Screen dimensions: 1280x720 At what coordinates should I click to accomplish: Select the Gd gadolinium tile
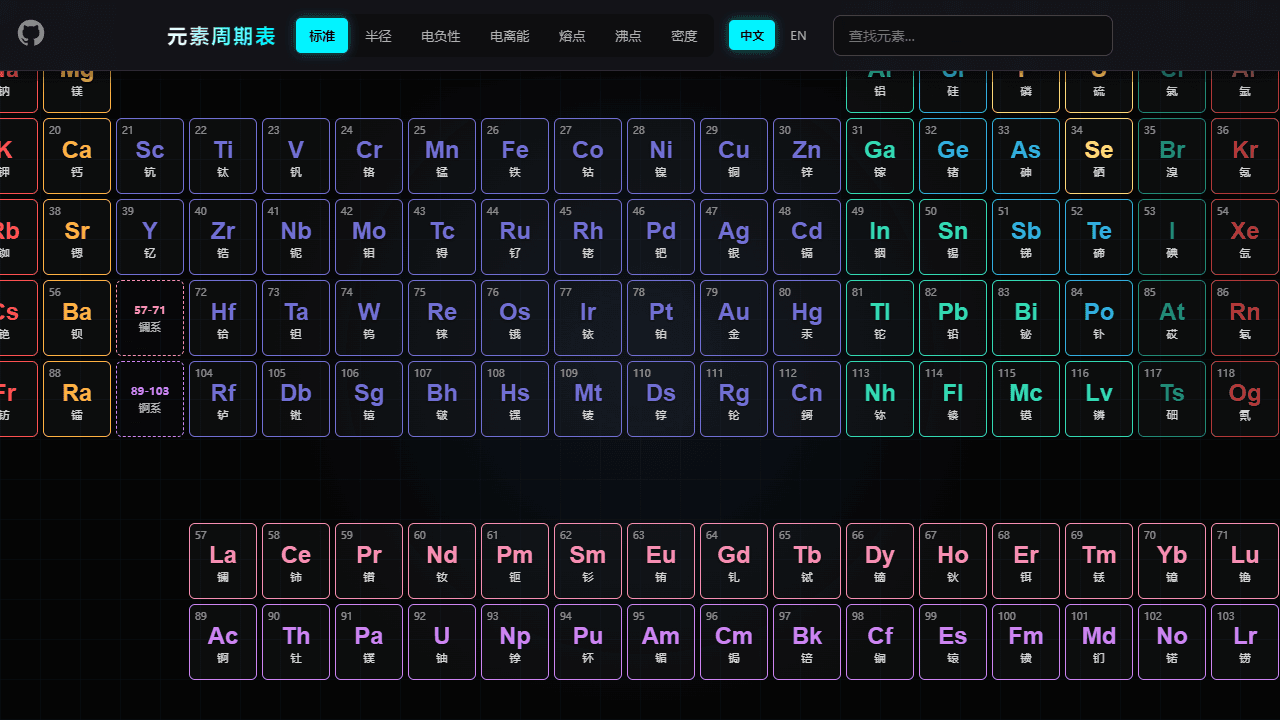point(734,561)
